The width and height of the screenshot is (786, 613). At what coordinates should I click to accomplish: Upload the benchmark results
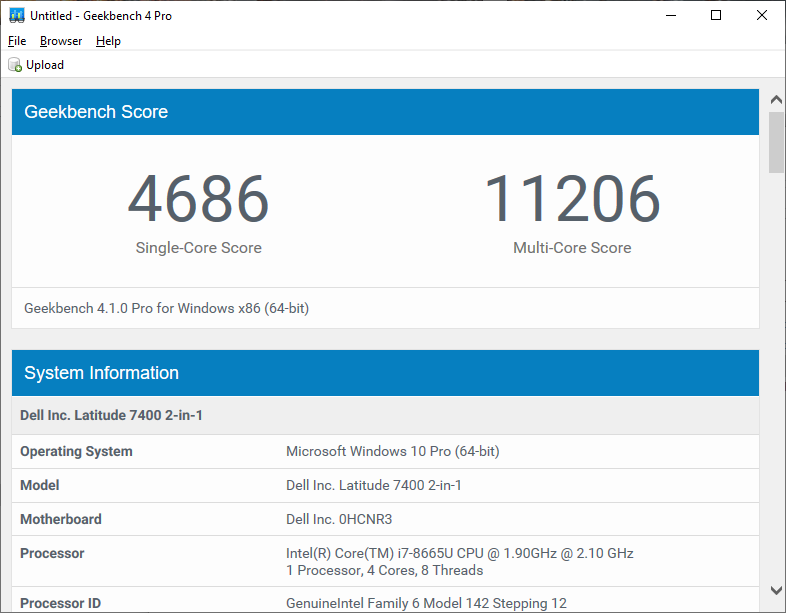(x=36, y=65)
